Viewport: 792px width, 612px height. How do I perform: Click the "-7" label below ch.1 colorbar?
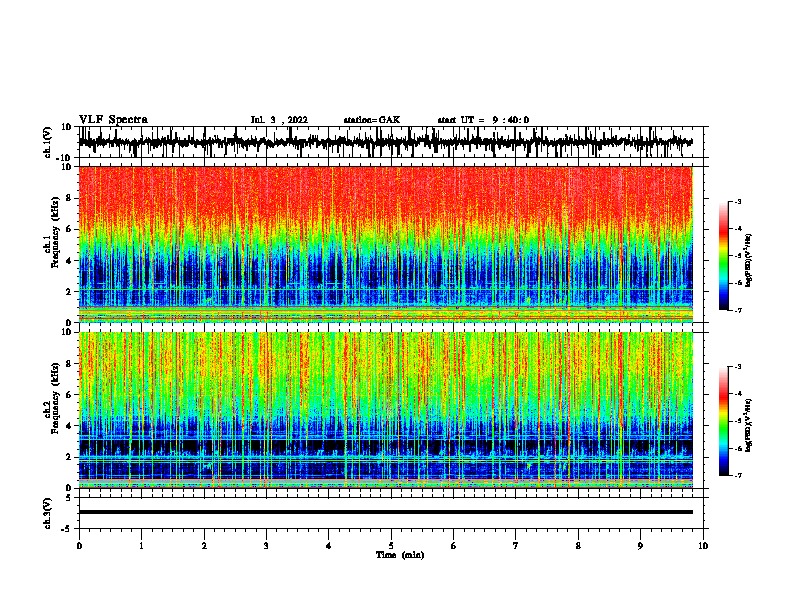(x=738, y=310)
